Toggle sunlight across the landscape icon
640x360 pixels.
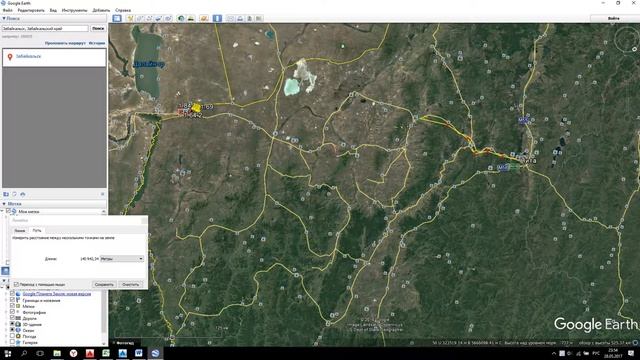(191, 18)
